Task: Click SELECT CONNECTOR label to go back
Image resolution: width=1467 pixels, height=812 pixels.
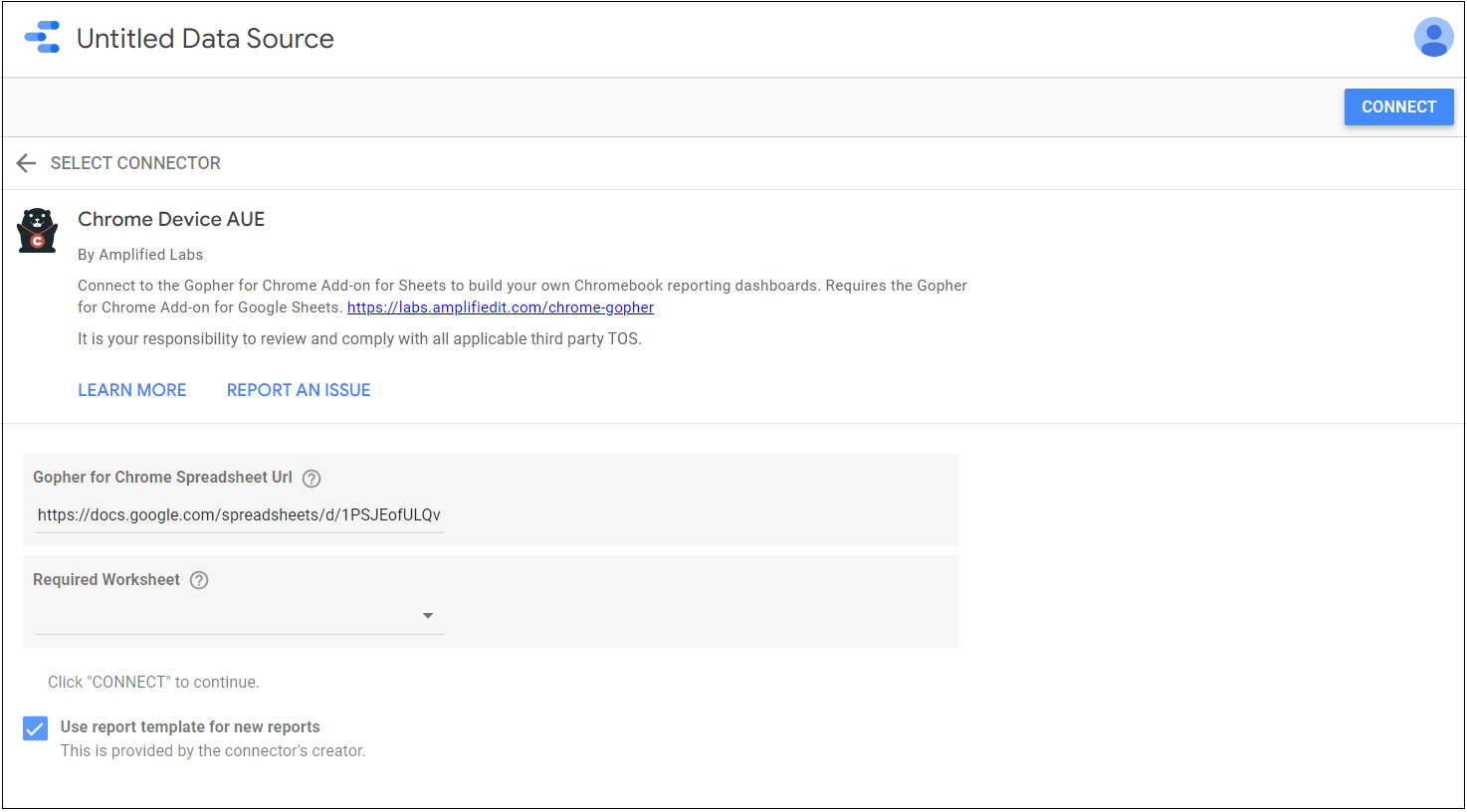Action: coord(135,163)
